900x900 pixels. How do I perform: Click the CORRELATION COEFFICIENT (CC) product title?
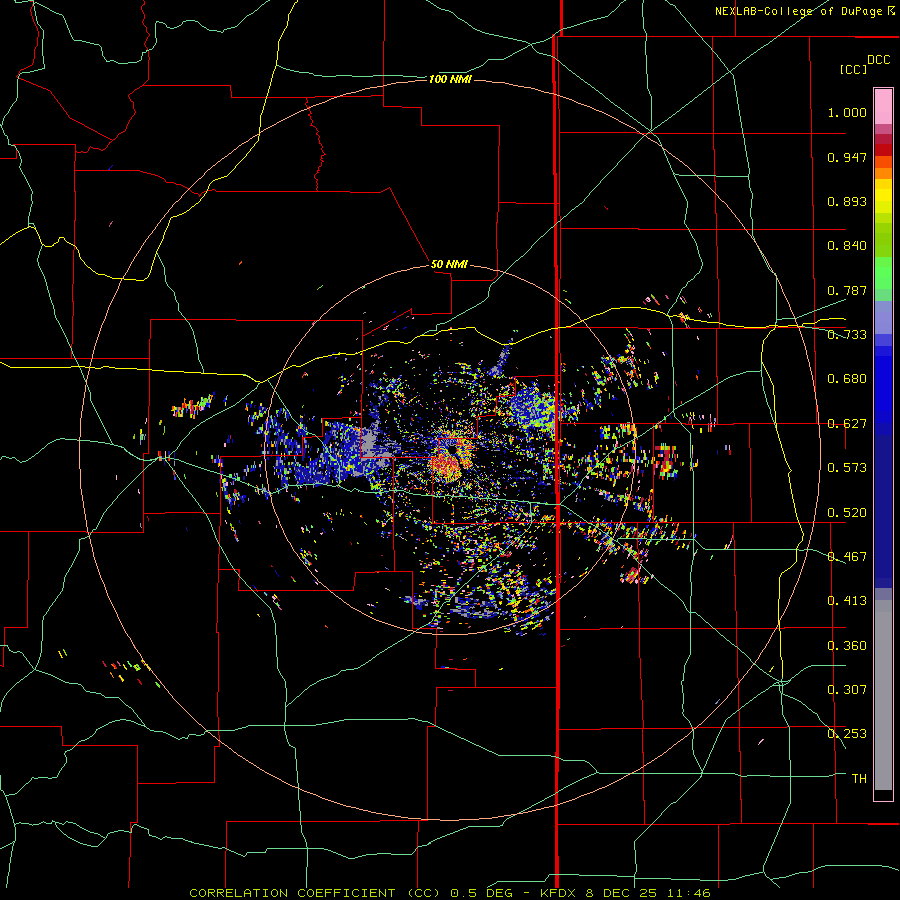[x=315, y=893]
